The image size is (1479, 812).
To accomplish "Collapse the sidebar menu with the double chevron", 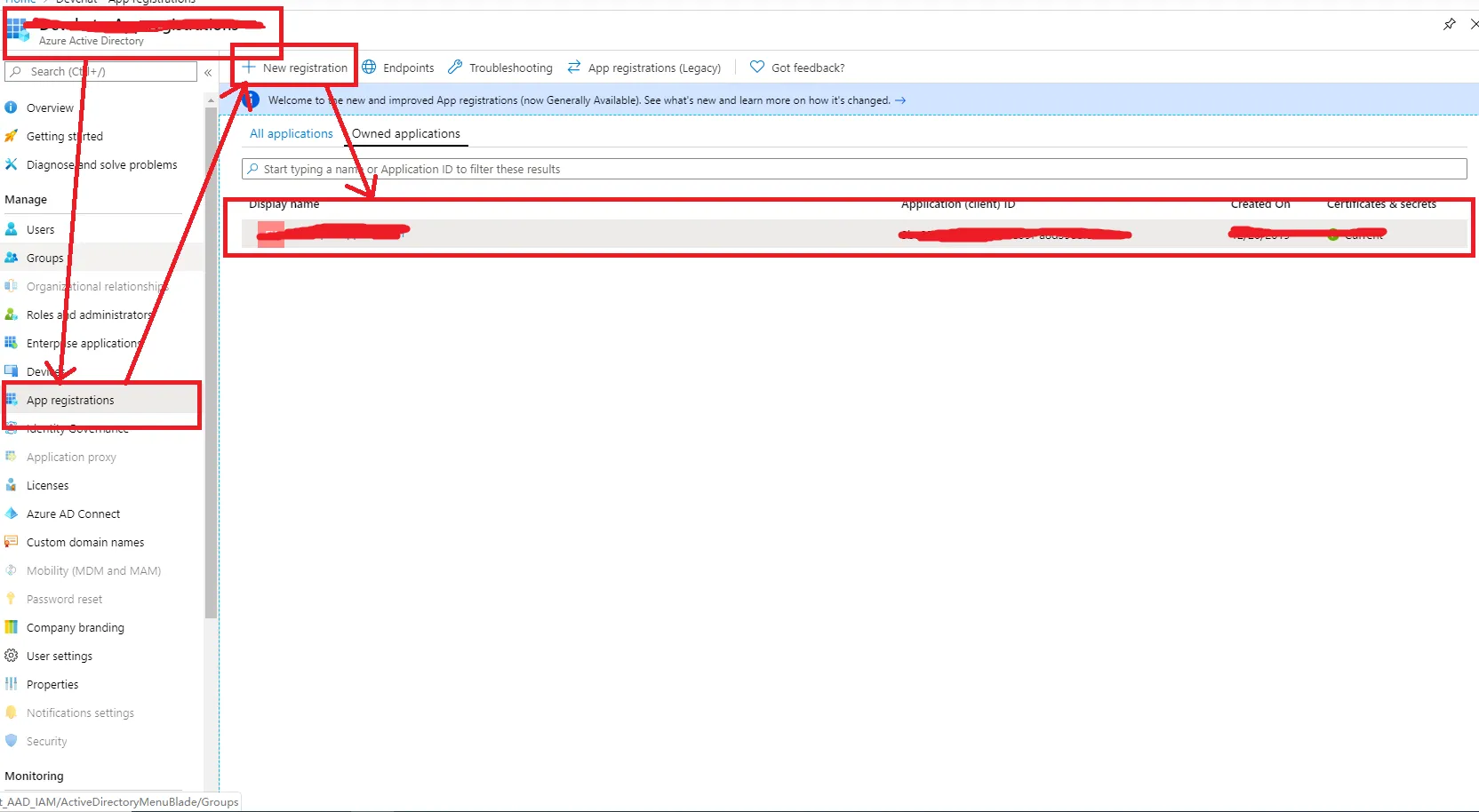I will (x=208, y=72).
